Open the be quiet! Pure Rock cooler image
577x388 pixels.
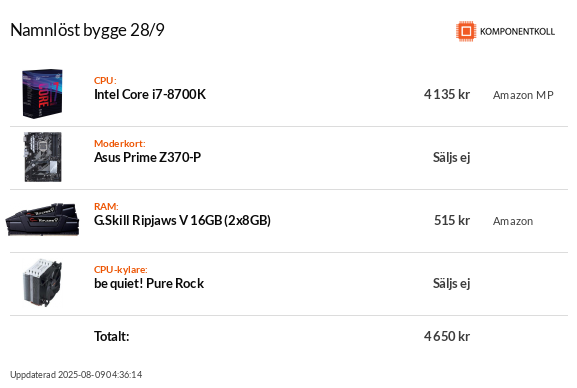(x=43, y=283)
